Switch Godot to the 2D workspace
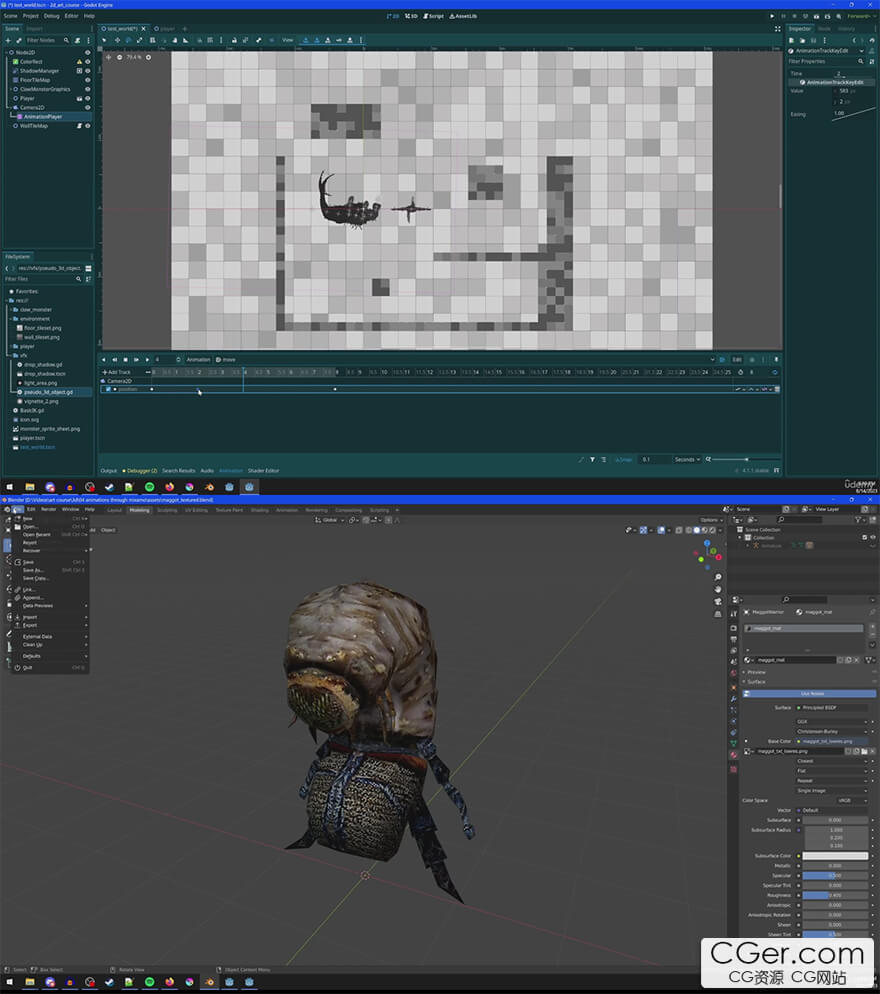The width and height of the screenshot is (880, 994). pos(393,16)
